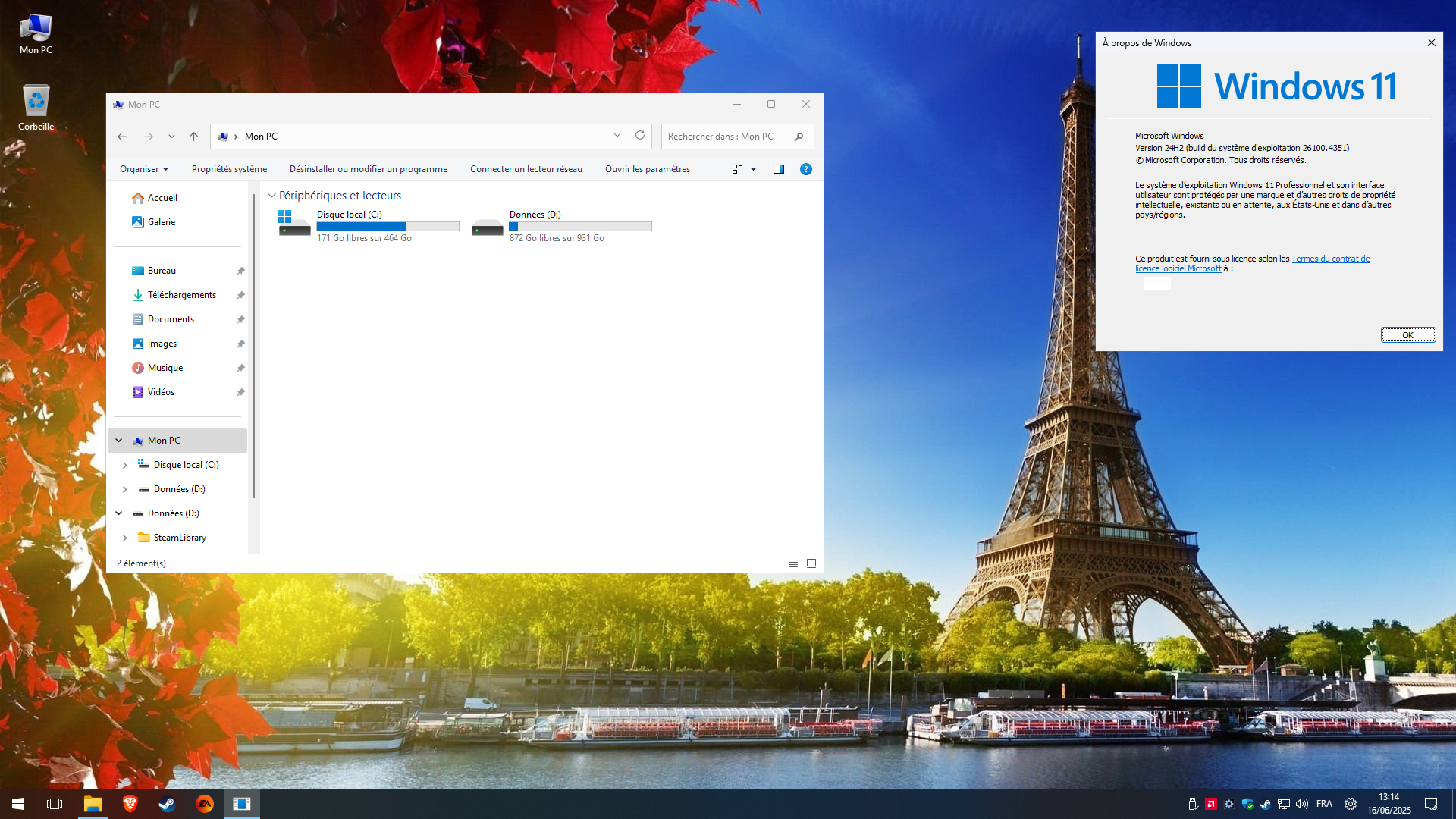Open Bureau quick access folder
Viewport: 1456px width, 819px height.
[162, 271]
